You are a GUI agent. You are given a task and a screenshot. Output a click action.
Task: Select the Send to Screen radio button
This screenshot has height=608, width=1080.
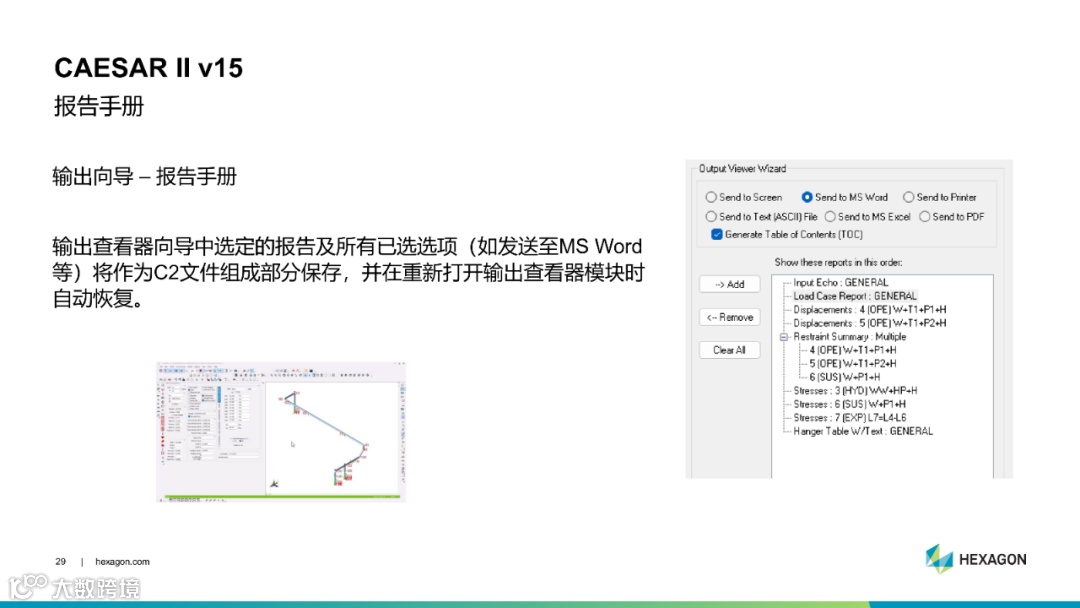[711, 198]
